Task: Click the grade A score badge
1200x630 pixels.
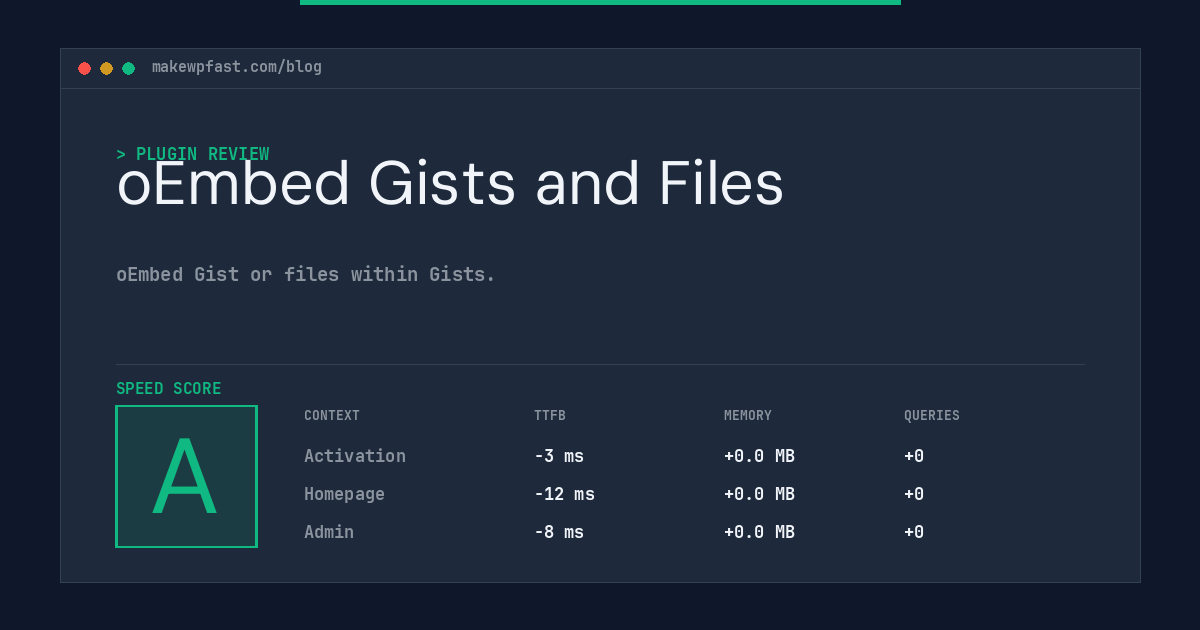Action: tap(186, 476)
